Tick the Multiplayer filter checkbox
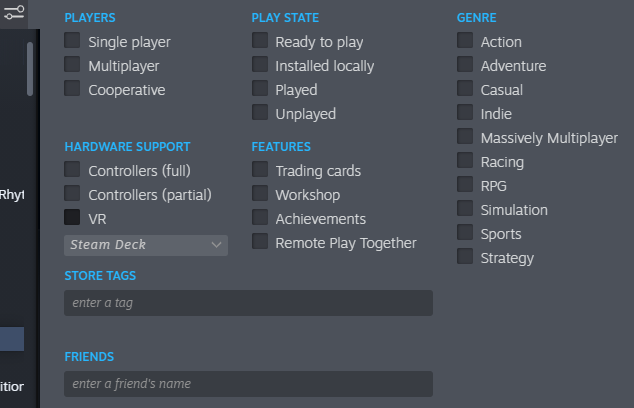The height and width of the screenshot is (408, 634). tap(72, 64)
